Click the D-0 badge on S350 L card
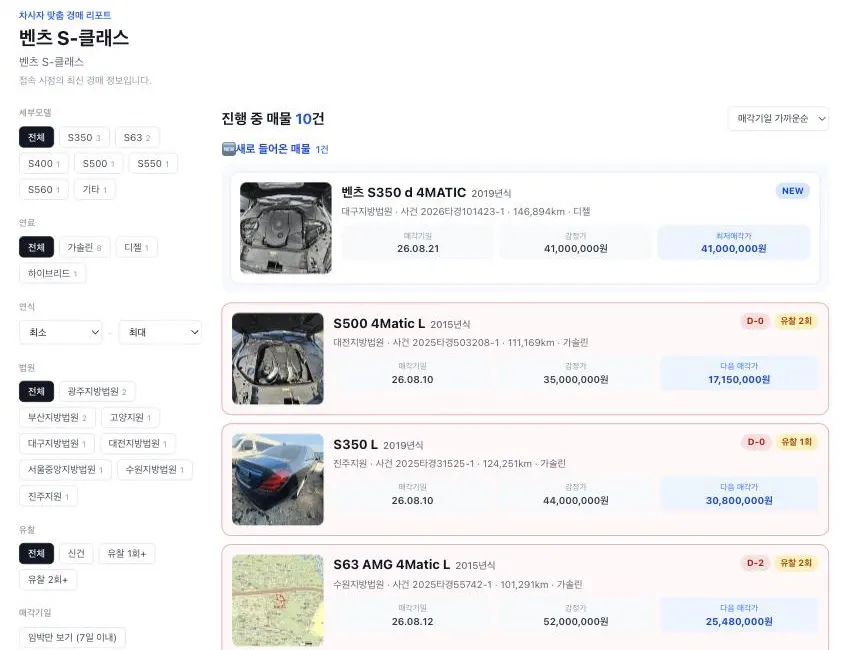The width and height of the screenshot is (855, 650). click(756, 442)
